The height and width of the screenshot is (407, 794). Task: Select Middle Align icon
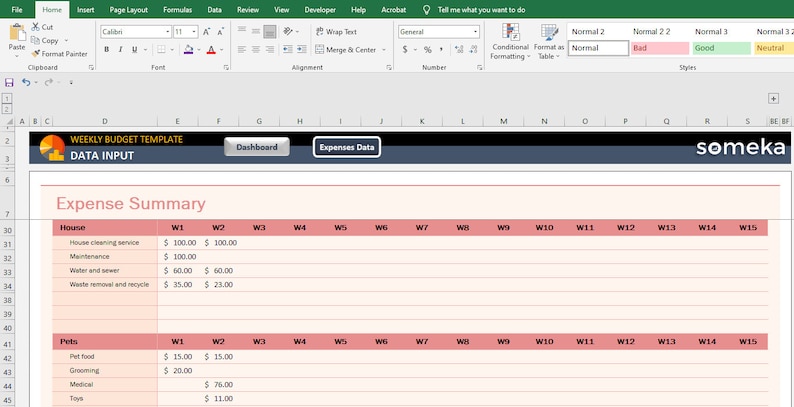256,31
